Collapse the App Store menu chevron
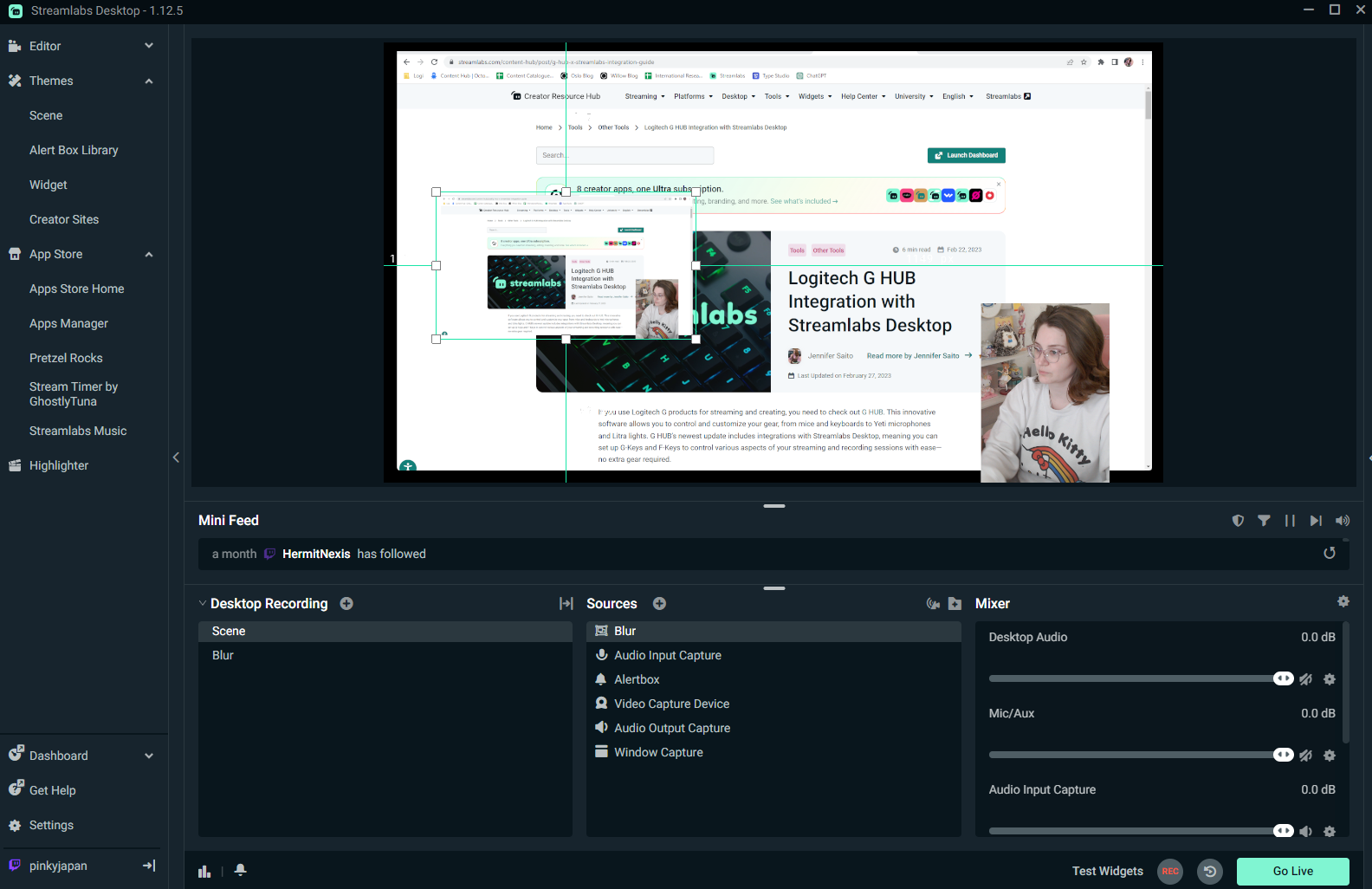Screen dimensions: 1372x889 tap(149, 254)
